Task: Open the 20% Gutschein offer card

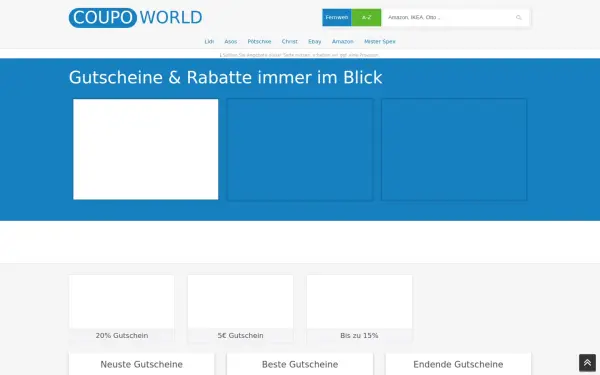Action: coord(122,308)
